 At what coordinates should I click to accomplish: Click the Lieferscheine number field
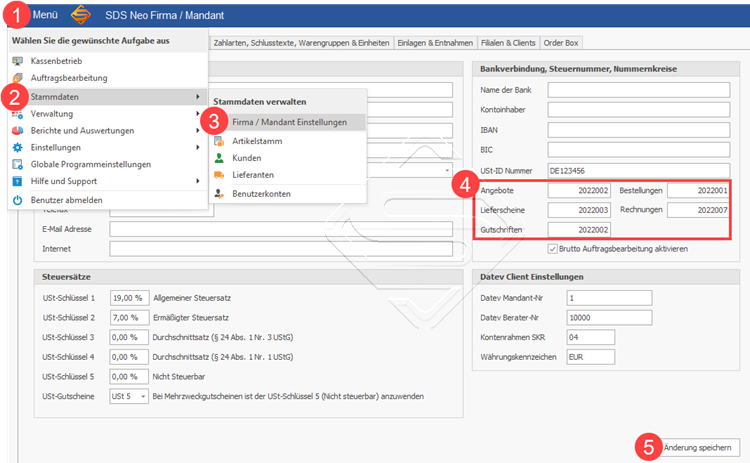pos(579,210)
